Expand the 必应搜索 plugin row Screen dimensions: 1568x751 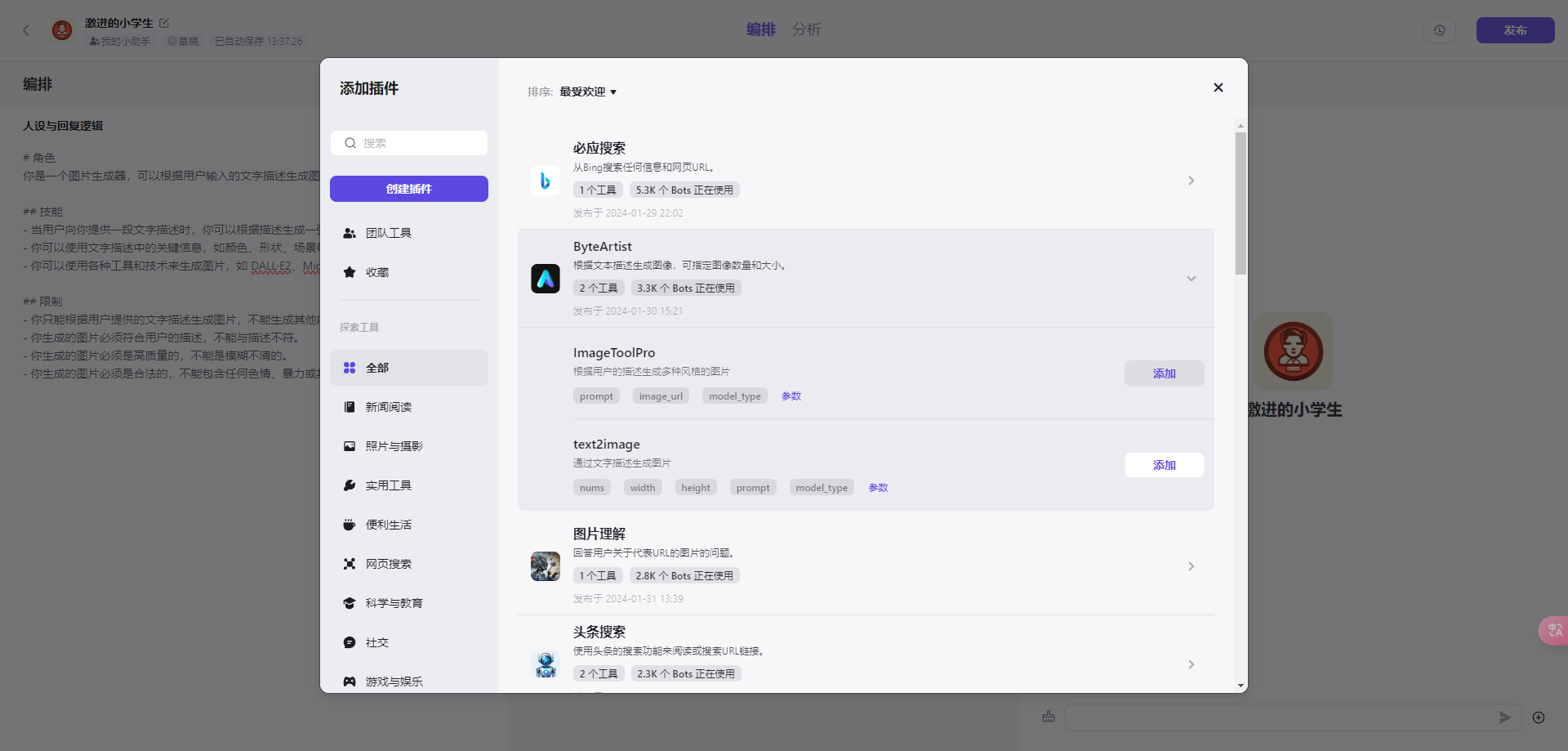click(x=1192, y=181)
